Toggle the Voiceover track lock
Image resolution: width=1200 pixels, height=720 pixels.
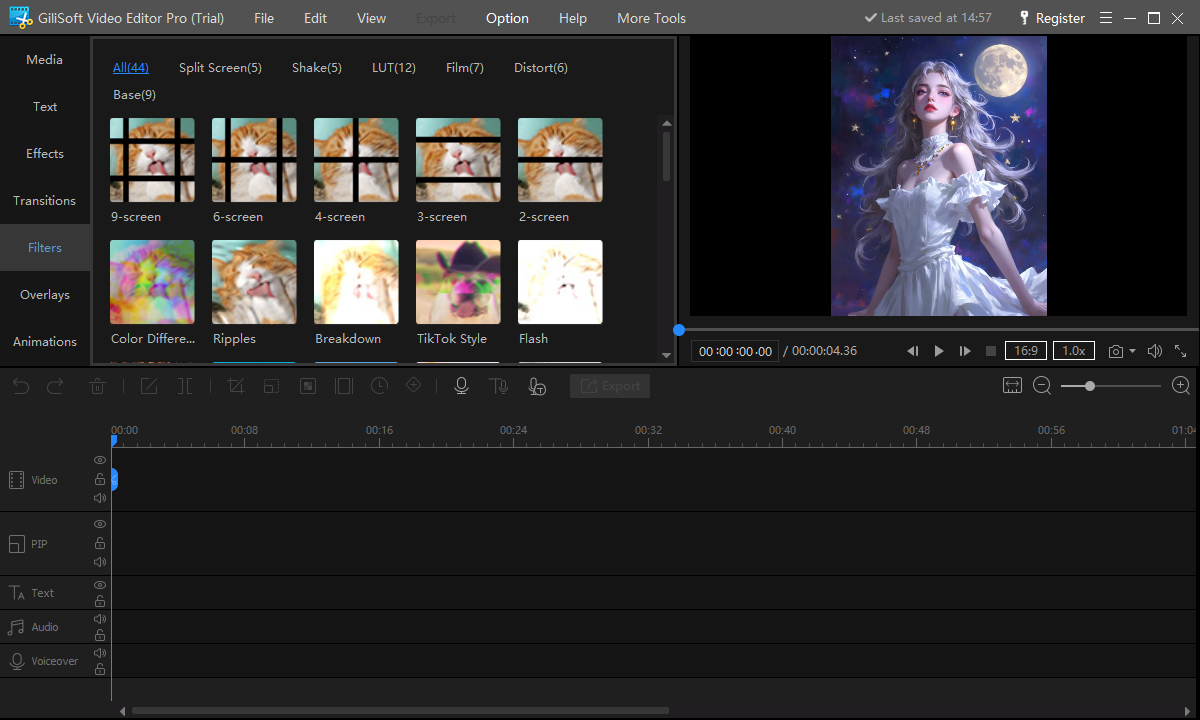(100, 669)
